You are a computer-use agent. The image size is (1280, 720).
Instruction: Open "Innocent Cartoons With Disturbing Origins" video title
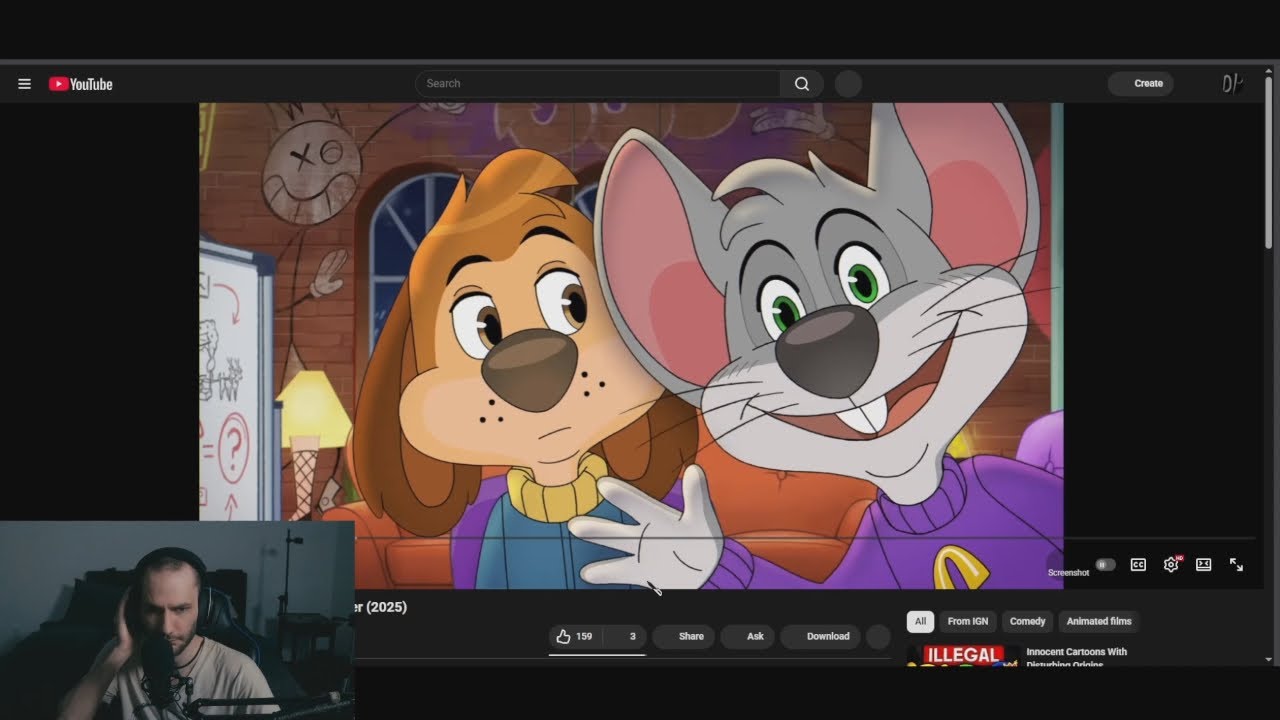click(x=1076, y=658)
